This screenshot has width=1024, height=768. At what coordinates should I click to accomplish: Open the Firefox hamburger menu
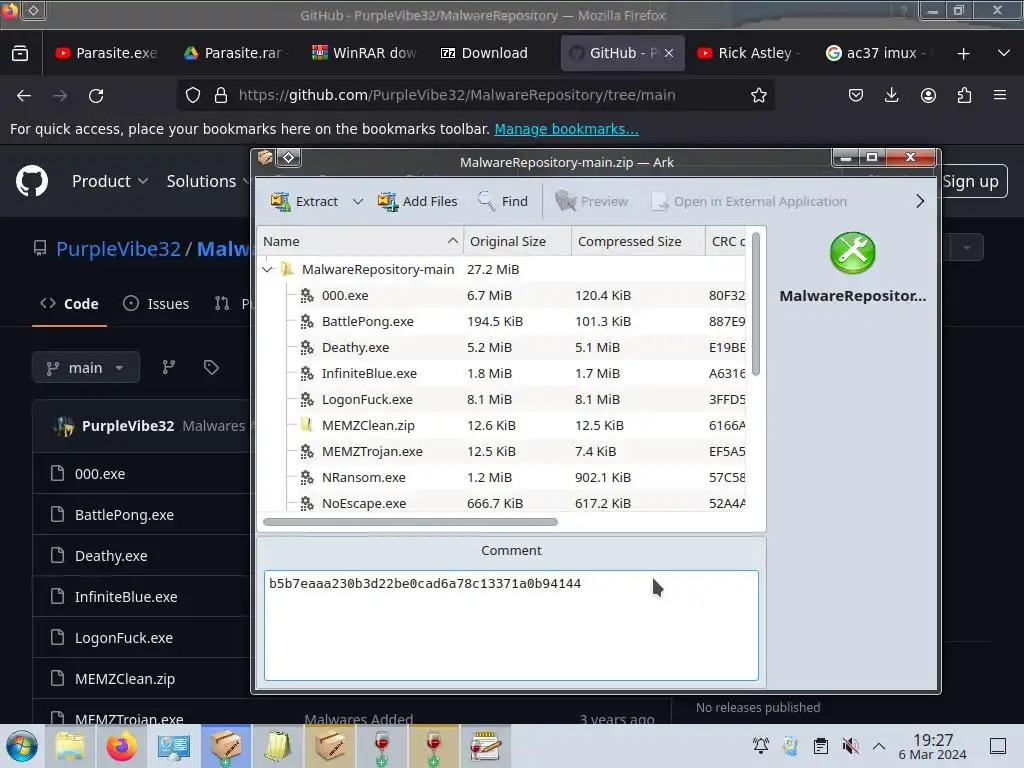coord(1000,95)
